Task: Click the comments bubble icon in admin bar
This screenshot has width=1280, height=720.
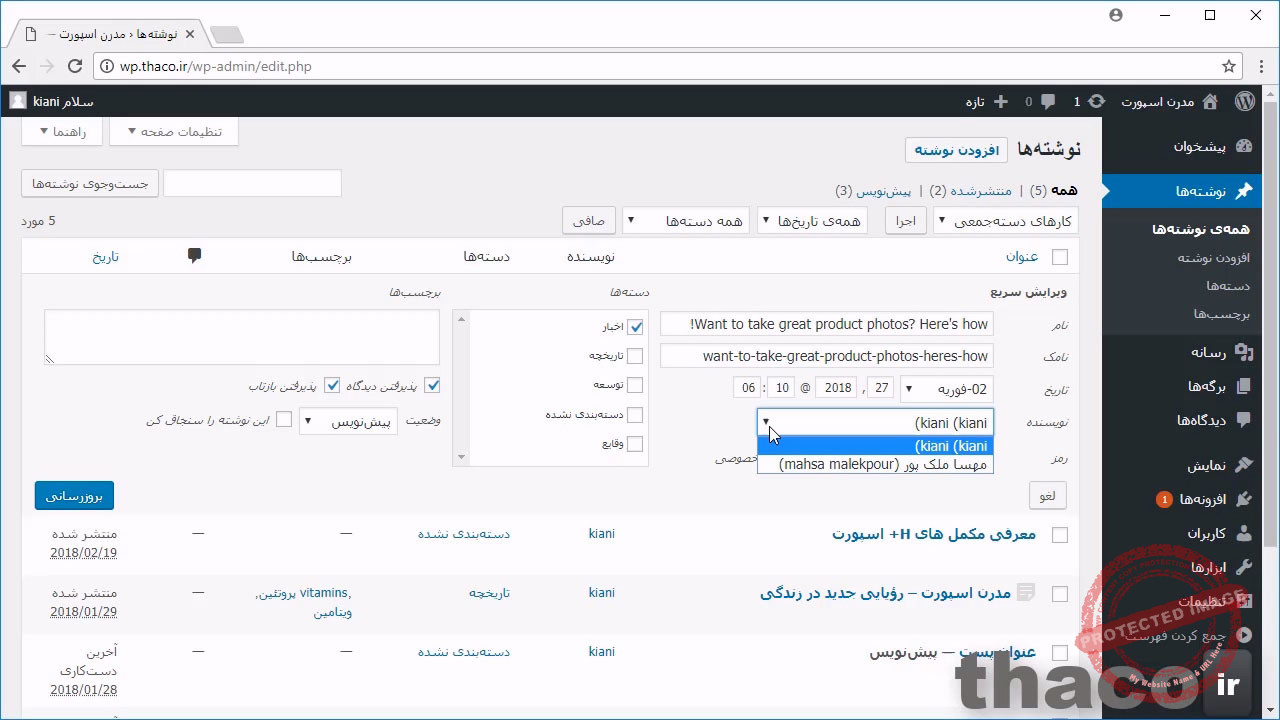Action: (1047, 101)
